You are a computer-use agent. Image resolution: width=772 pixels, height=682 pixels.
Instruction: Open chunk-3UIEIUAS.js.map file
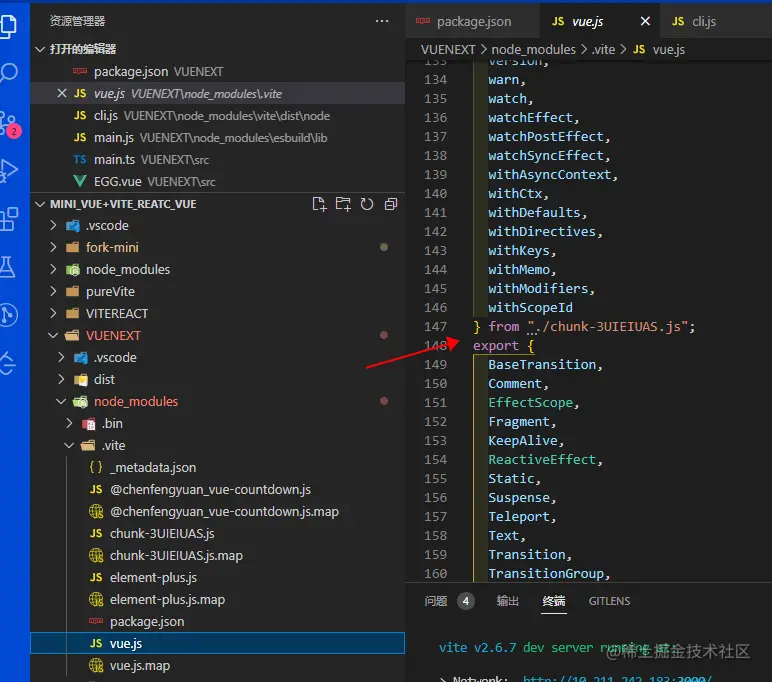coord(217,555)
